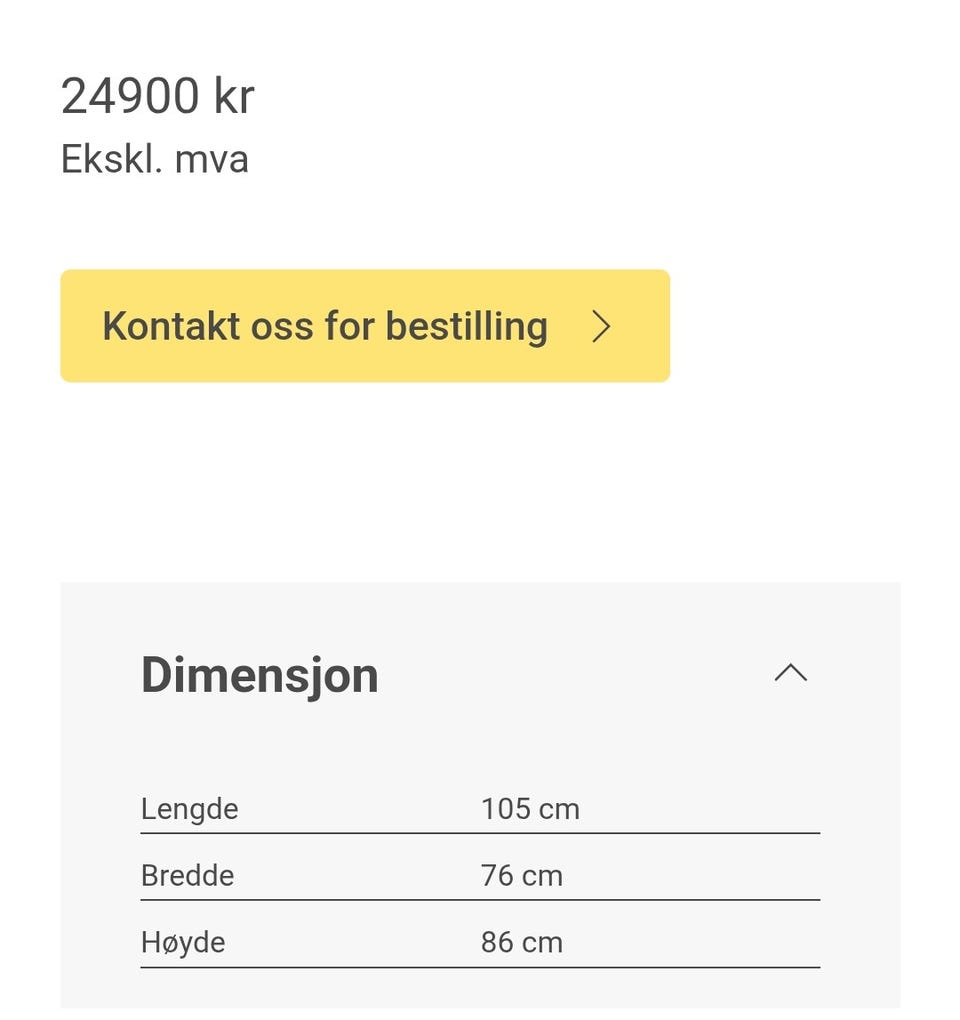This screenshot has height=1020, width=960.
Task: Click the divider line beneath the Høyde row
Action: [480, 966]
